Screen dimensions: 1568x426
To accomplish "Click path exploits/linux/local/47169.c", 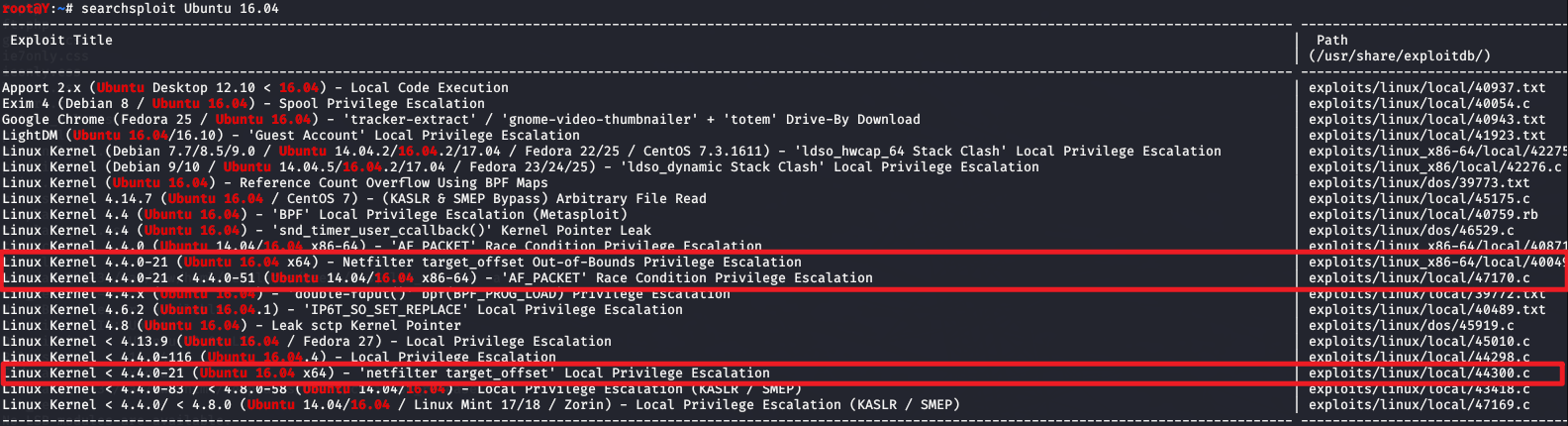I will [x=1420, y=405].
